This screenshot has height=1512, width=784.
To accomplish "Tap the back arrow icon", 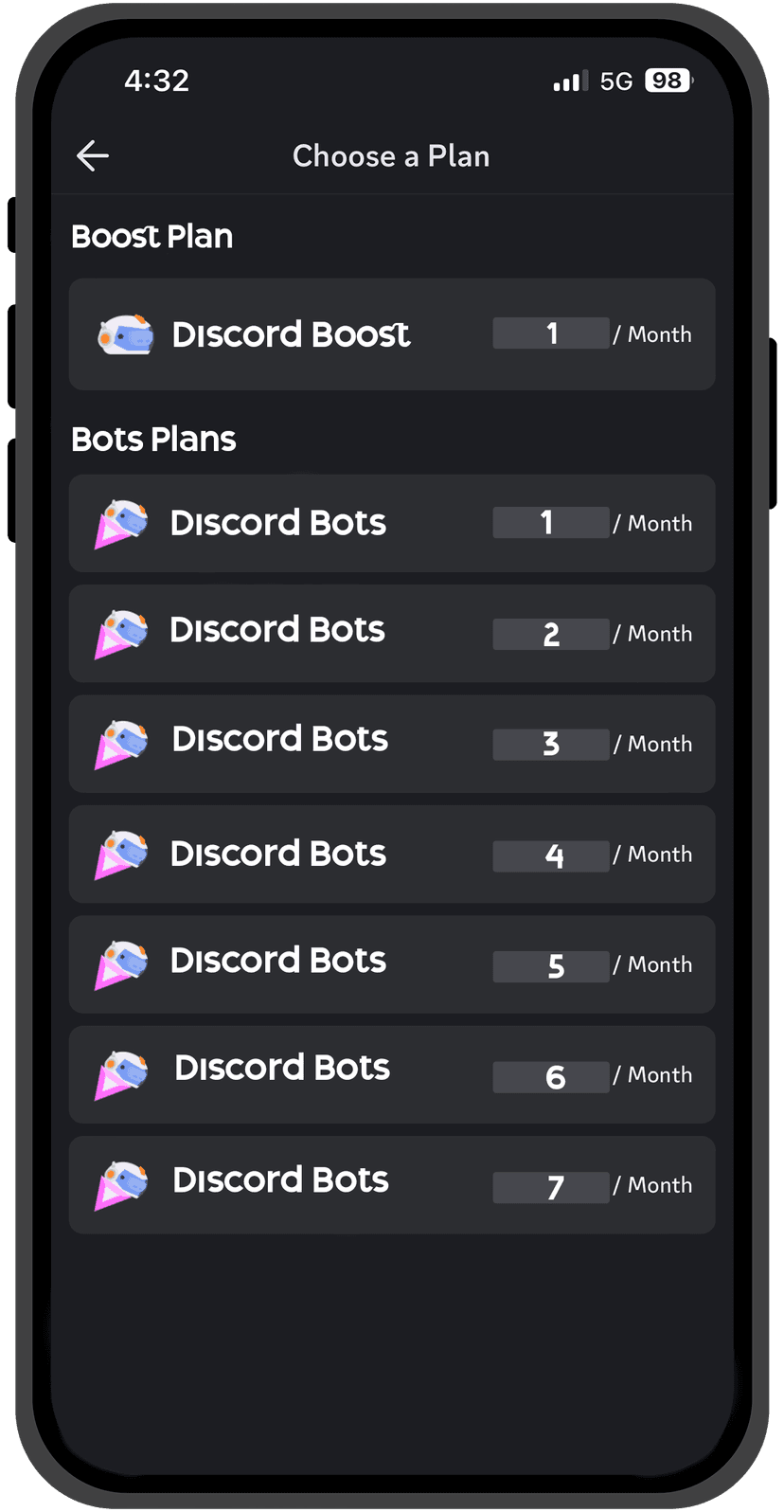I will pyautogui.click(x=93, y=156).
